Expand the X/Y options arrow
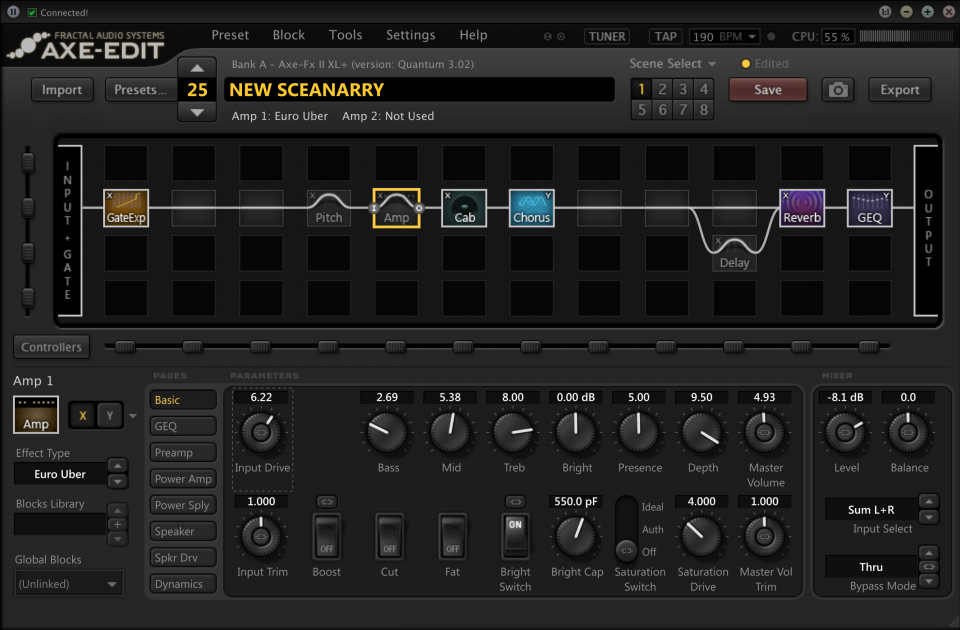This screenshot has height=630, width=960. pyautogui.click(x=132, y=416)
